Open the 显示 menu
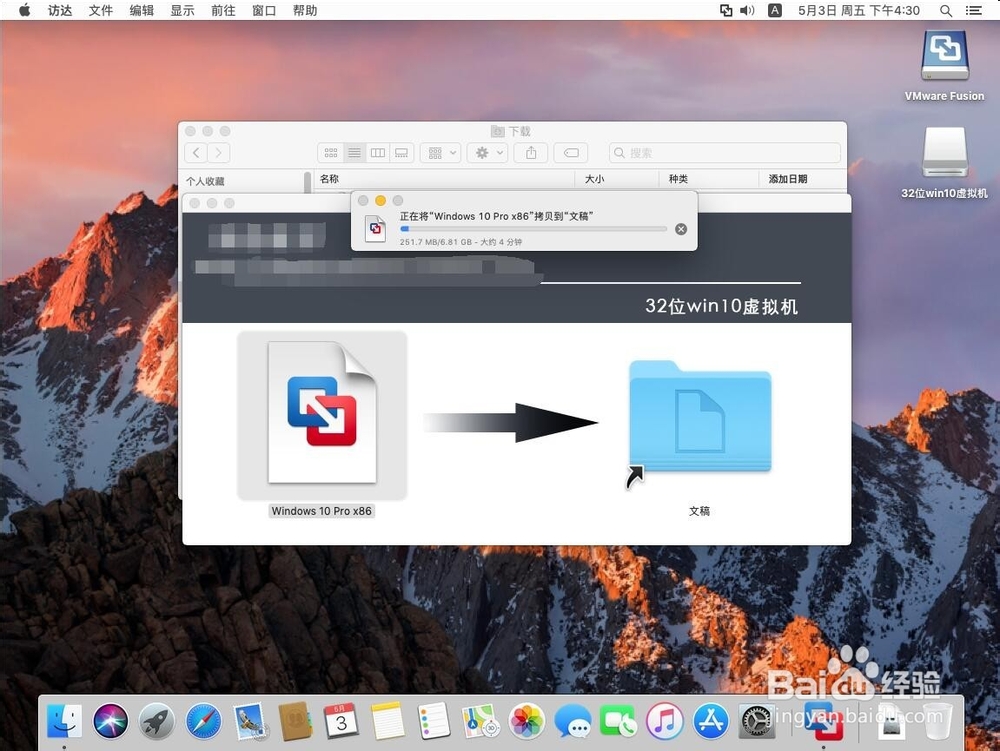The image size is (1000, 751). 182,10
